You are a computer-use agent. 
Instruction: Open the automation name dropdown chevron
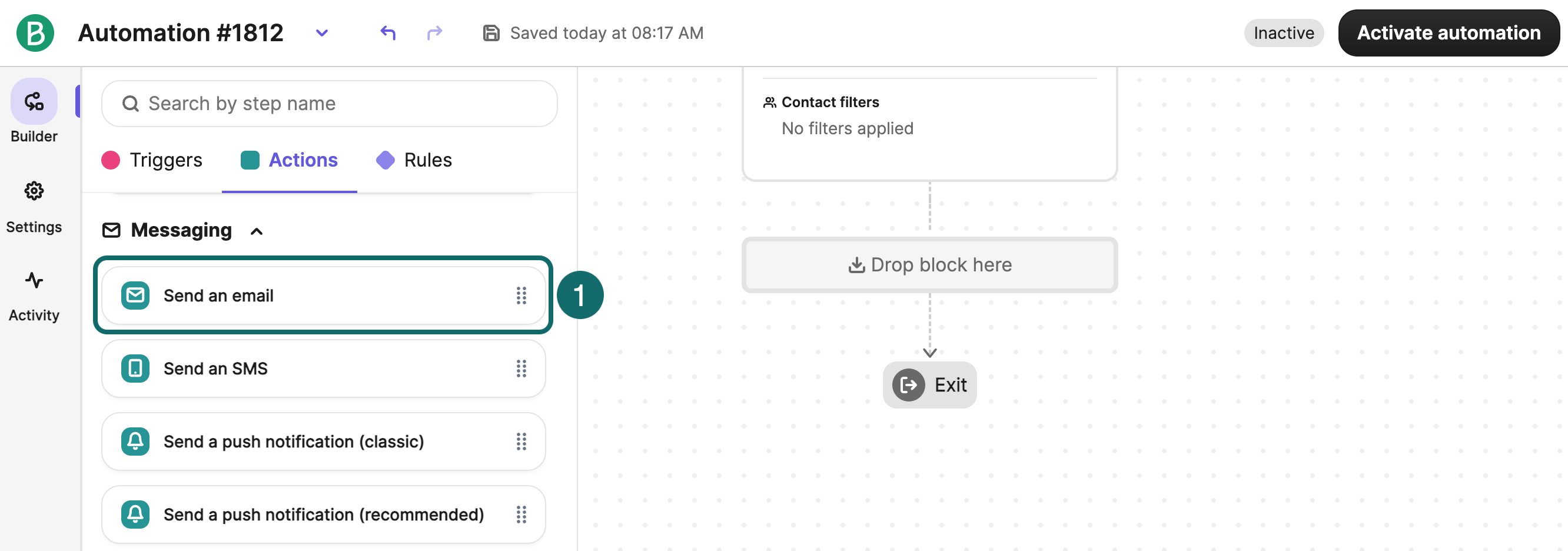coord(322,33)
